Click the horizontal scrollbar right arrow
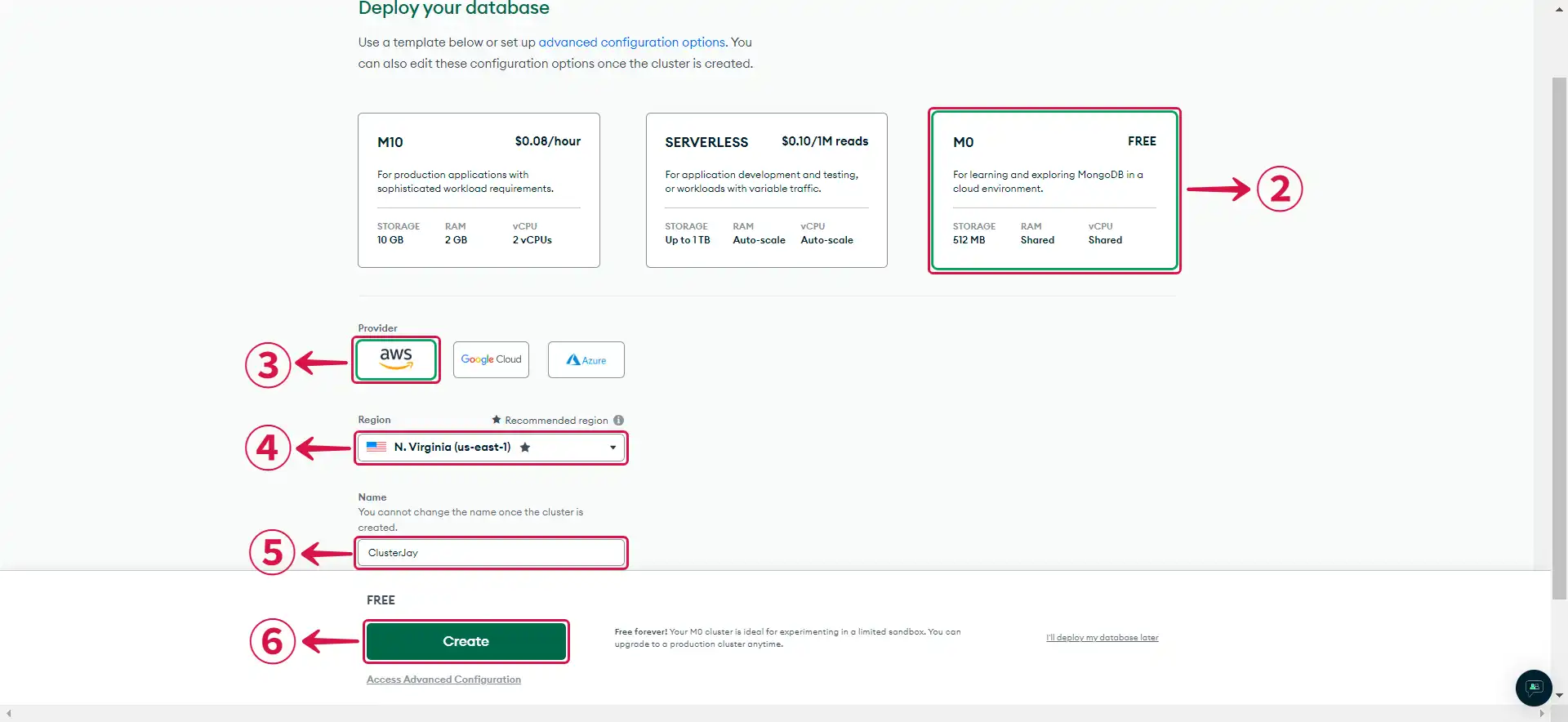The image size is (1568, 722). coord(1542,714)
